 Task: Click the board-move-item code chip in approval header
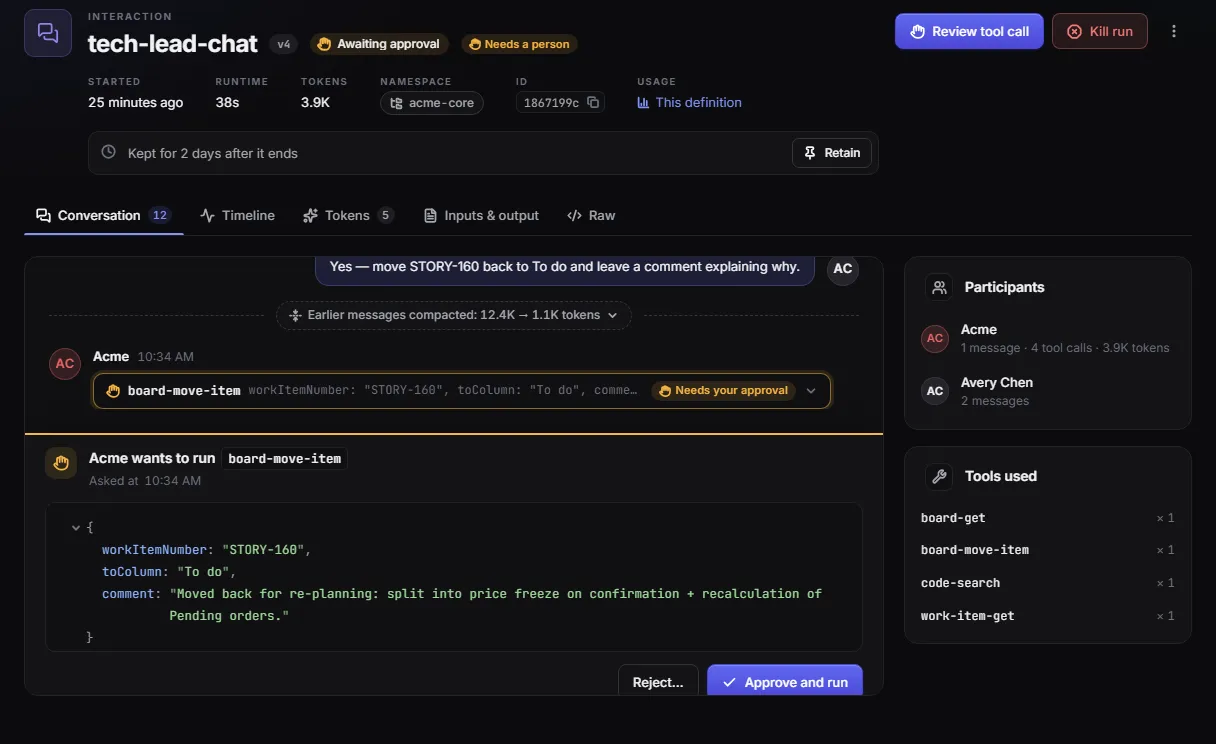285,458
